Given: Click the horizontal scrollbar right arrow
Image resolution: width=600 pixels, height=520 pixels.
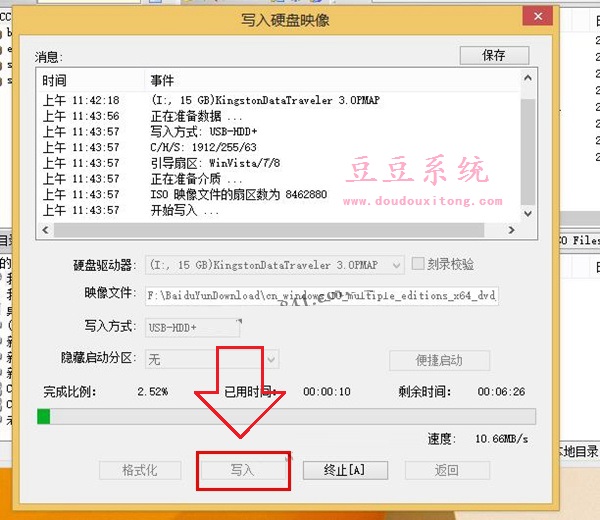Looking at the screenshot, I should [x=512, y=230].
